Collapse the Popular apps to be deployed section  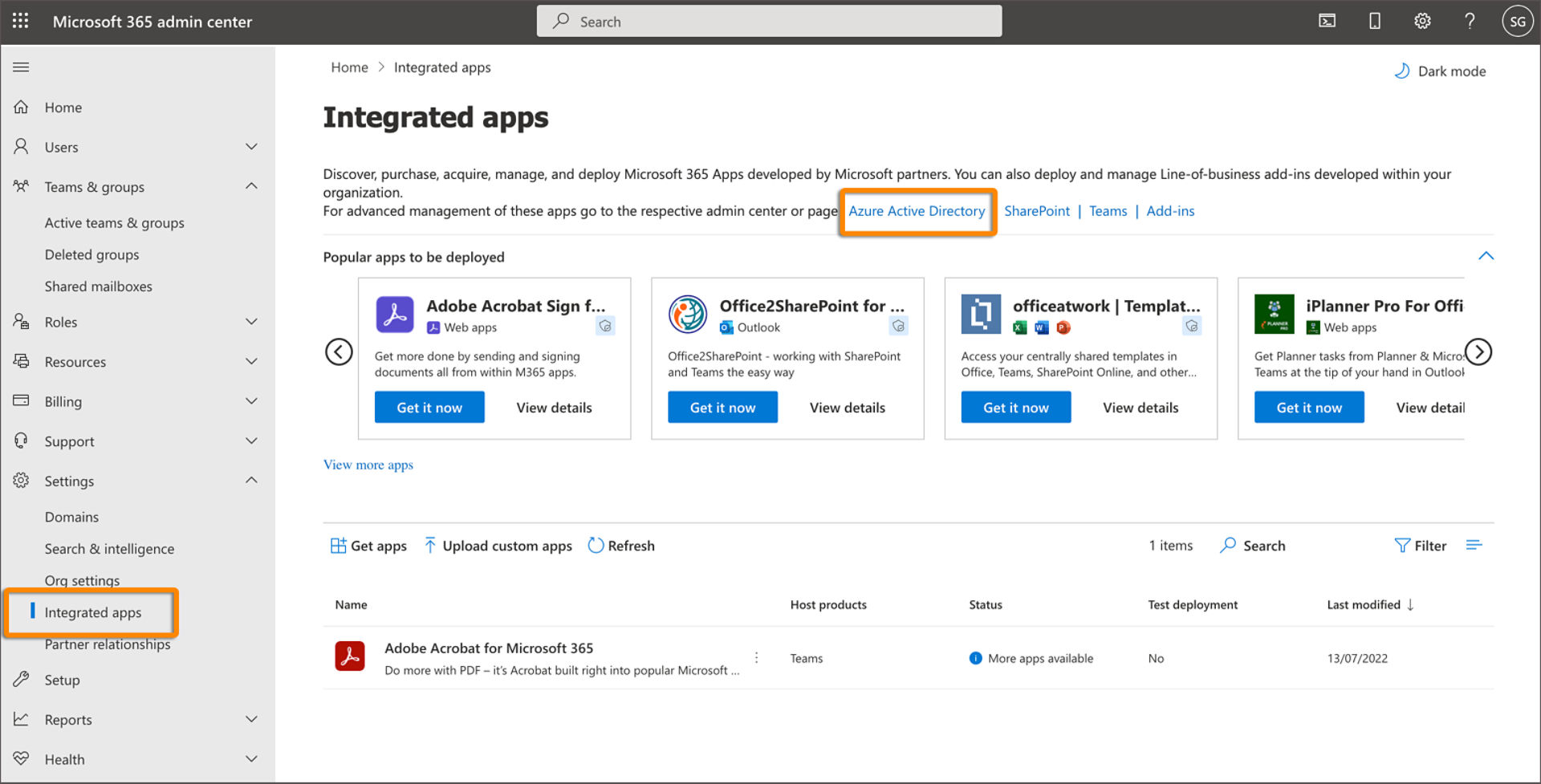pyautogui.click(x=1486, y=256)
